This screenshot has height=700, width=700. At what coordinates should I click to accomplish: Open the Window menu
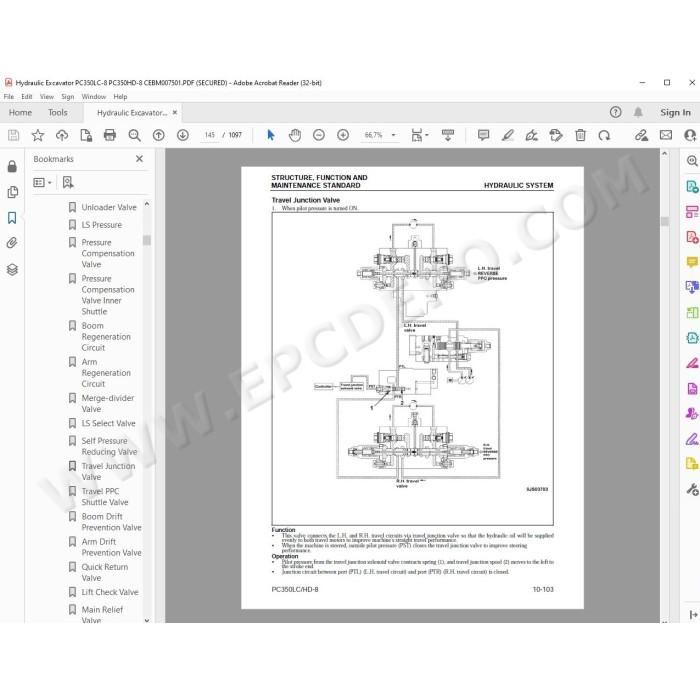(x=94, y=96)
